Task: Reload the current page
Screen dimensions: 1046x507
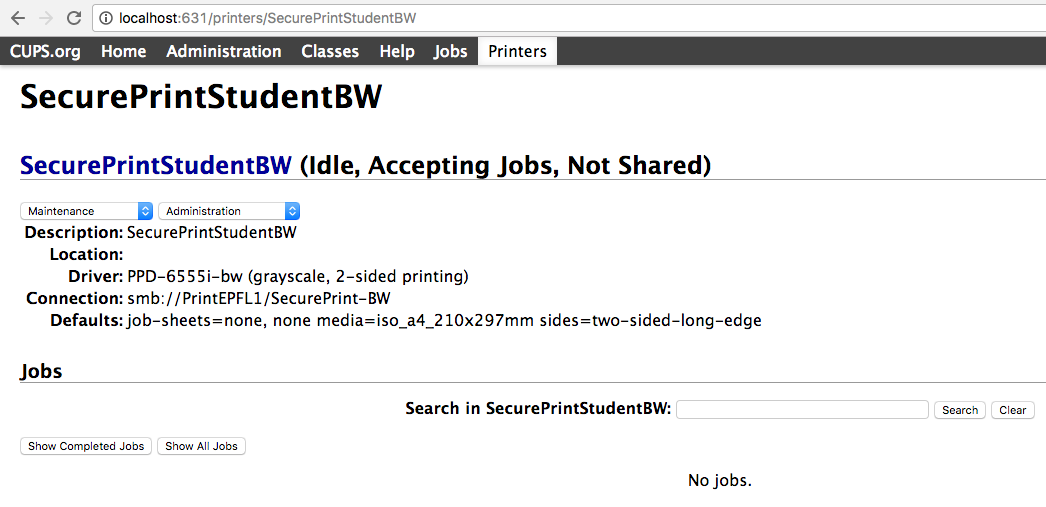Action: (x=73, y=18)
